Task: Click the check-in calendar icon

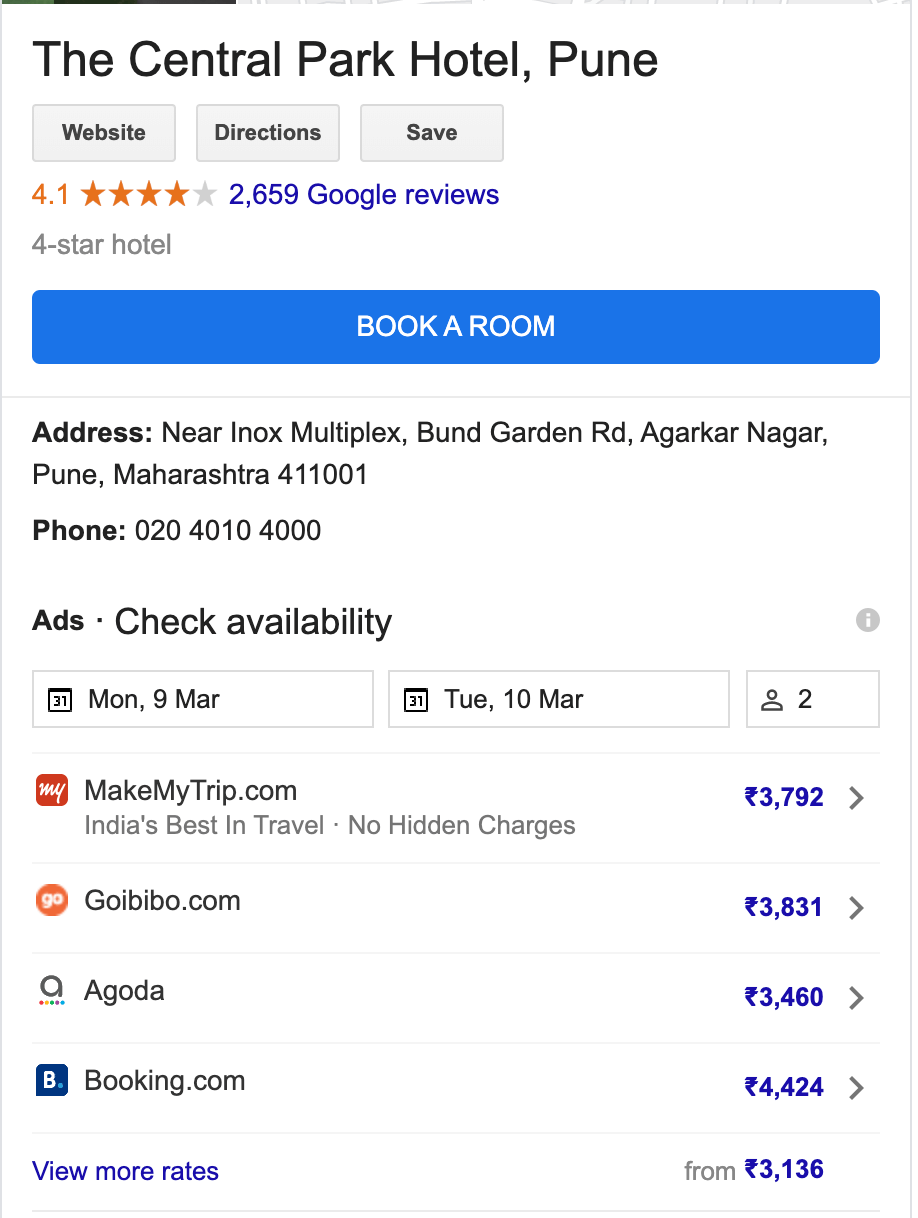Action: coord(60,700)
